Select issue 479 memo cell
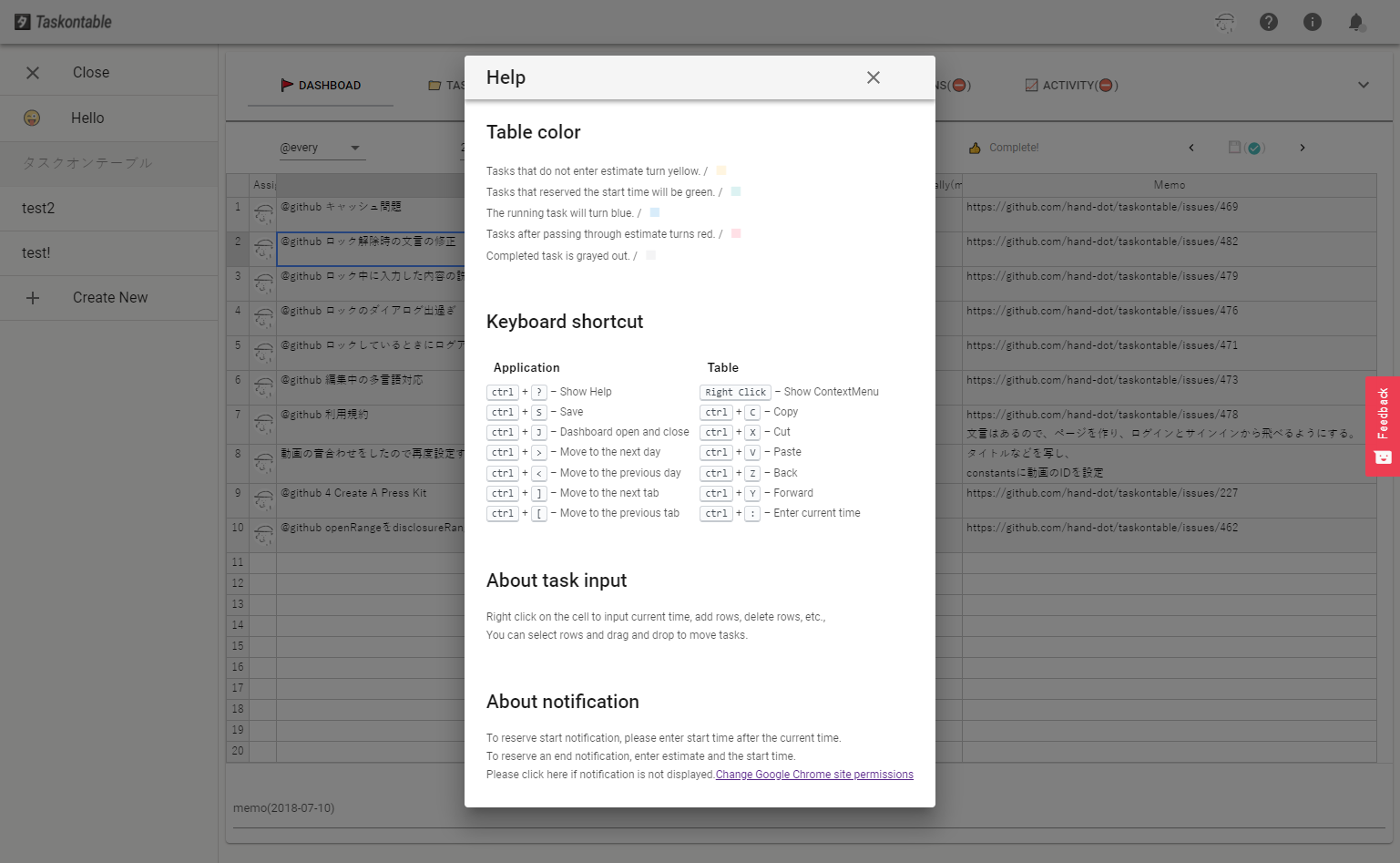Screen dimensions: 1400x863 [x=1169, y=283]
